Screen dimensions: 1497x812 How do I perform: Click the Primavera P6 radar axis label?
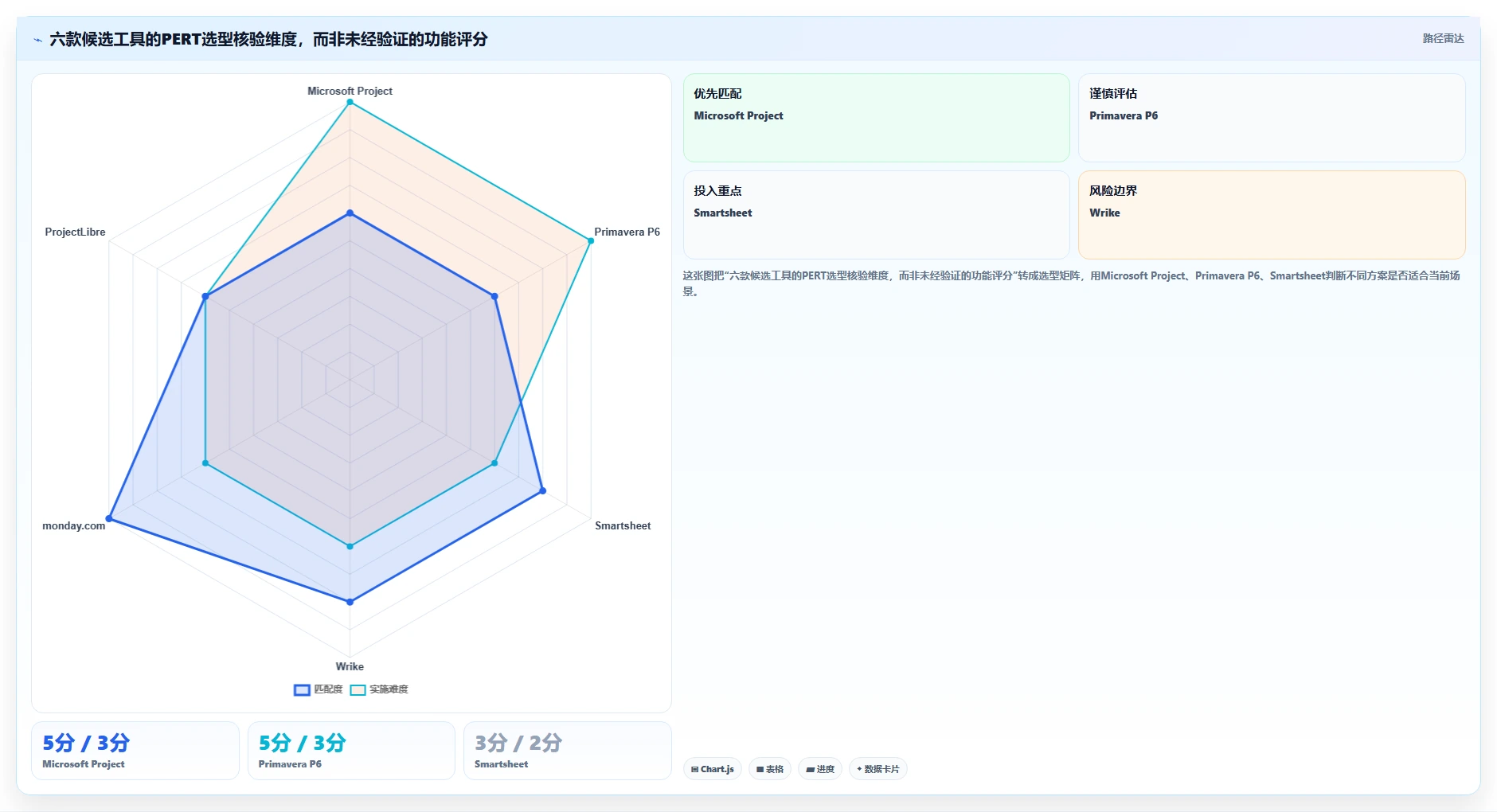[627, 232]
